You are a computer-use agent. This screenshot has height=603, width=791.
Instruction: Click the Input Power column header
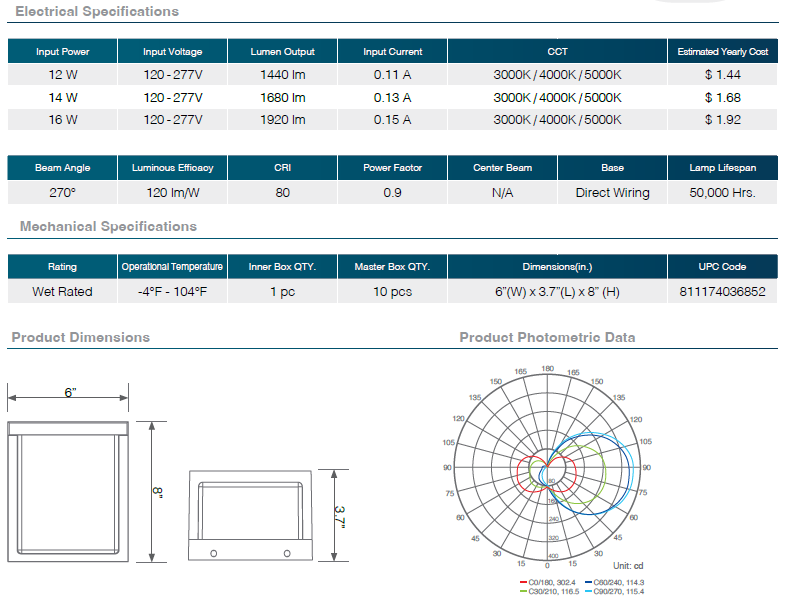[62, 52]
